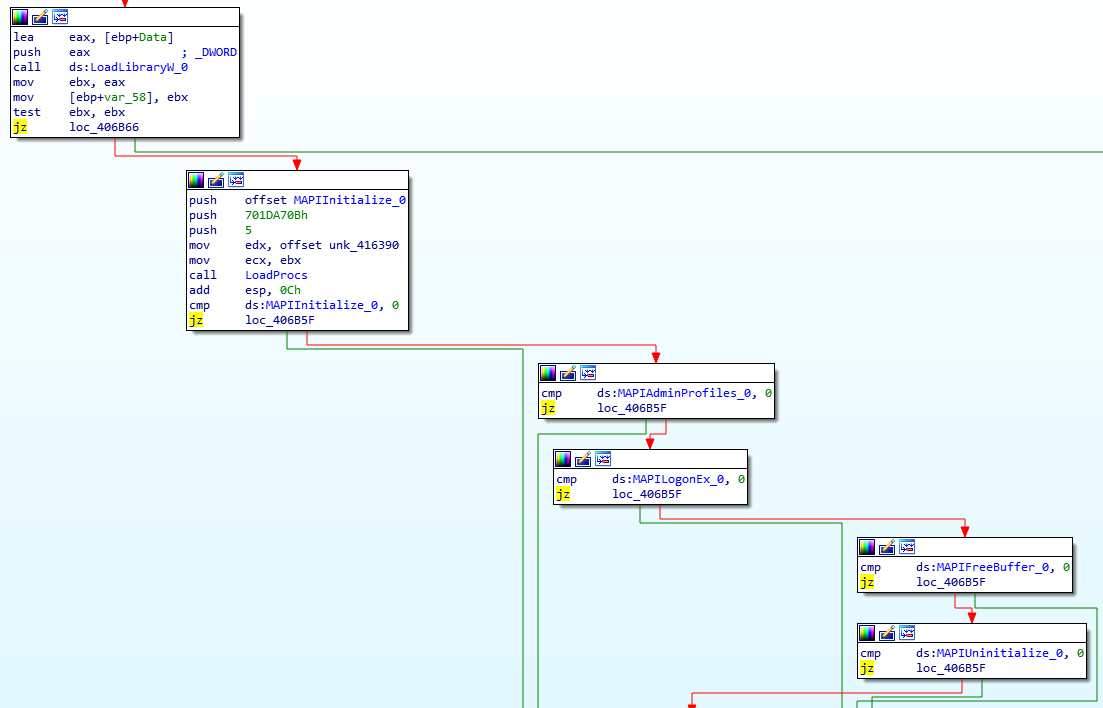The height and width of the screenshot is (708, 1103).
Task: Click the group nodes icon on the LoadProcs block
Action: coord(236,180)
